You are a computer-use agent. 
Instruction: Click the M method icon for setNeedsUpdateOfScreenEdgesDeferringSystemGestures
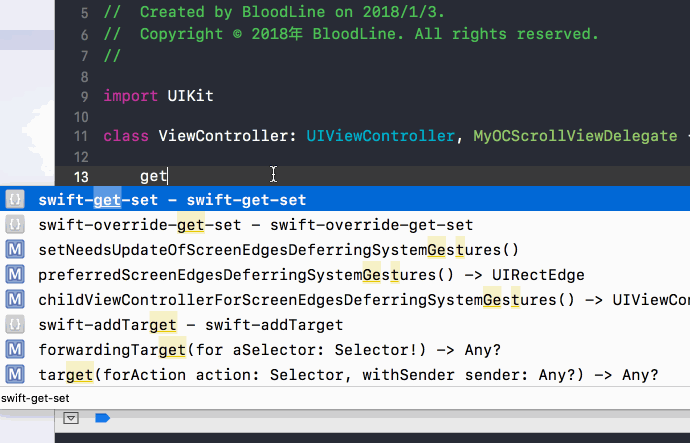tap(15, 250)
